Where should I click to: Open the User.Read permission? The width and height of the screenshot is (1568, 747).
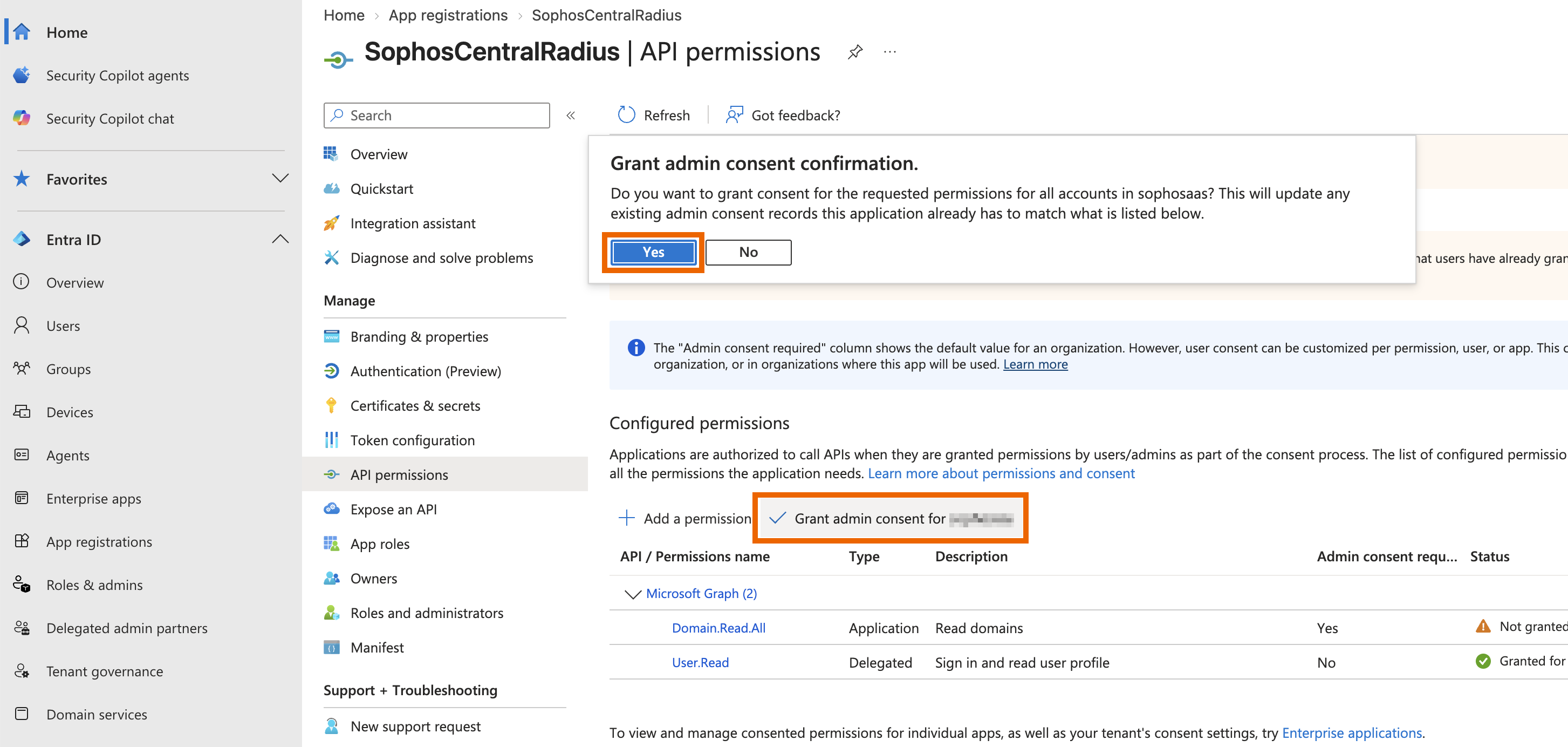coord(700,662)
